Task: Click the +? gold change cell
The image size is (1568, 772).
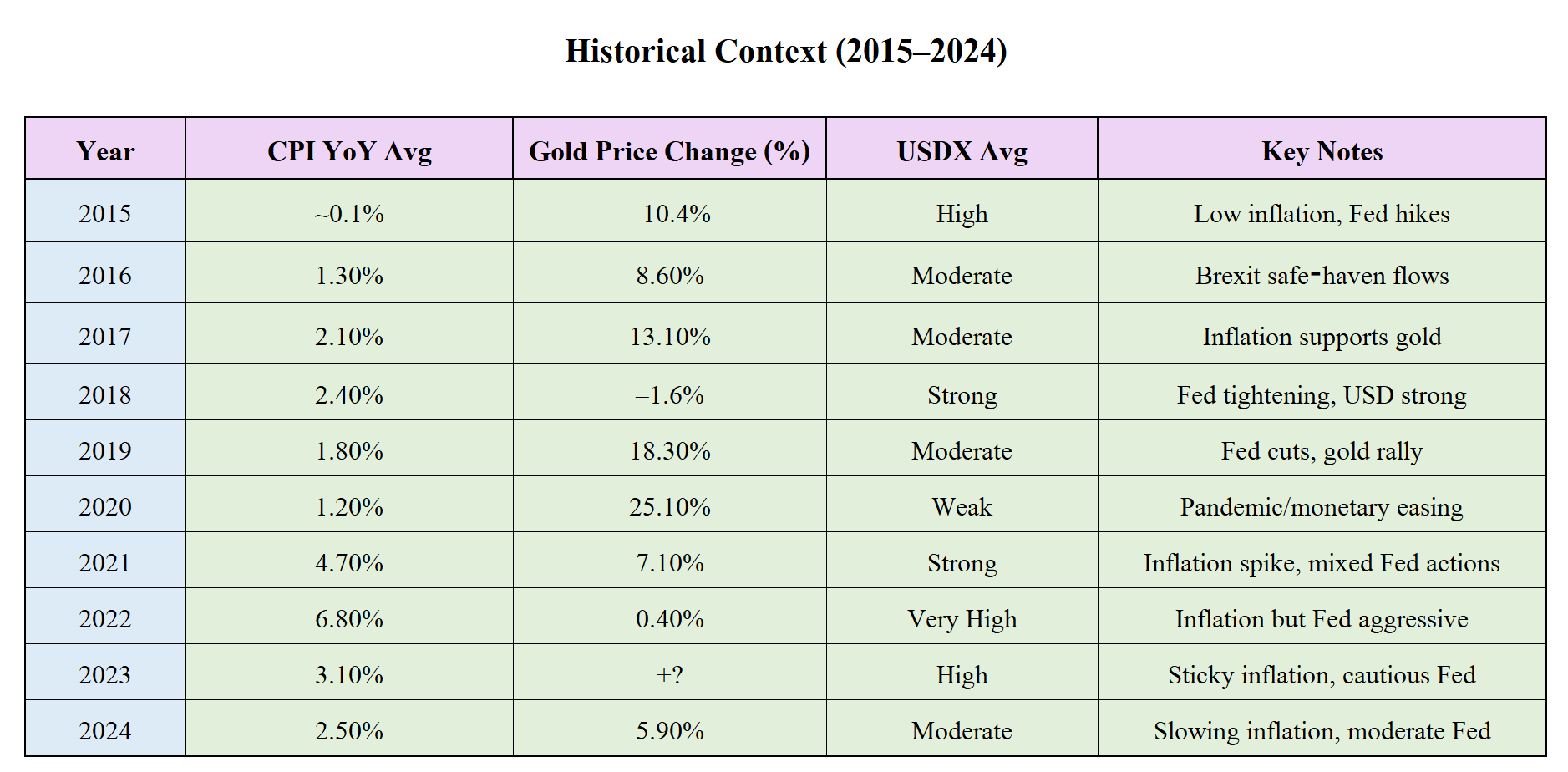Action: (670, 674)
